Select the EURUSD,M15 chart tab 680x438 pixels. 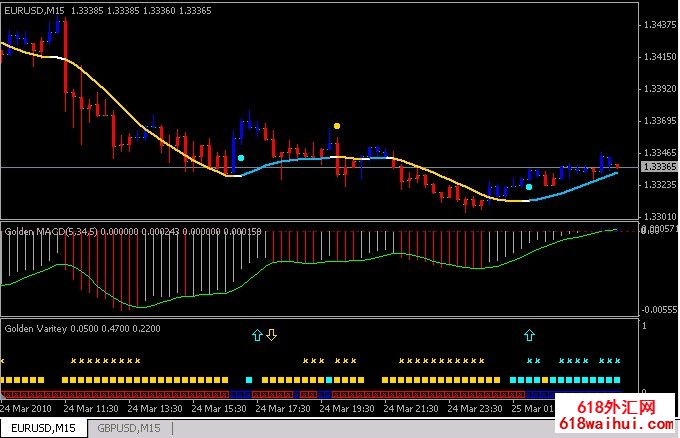42,428
